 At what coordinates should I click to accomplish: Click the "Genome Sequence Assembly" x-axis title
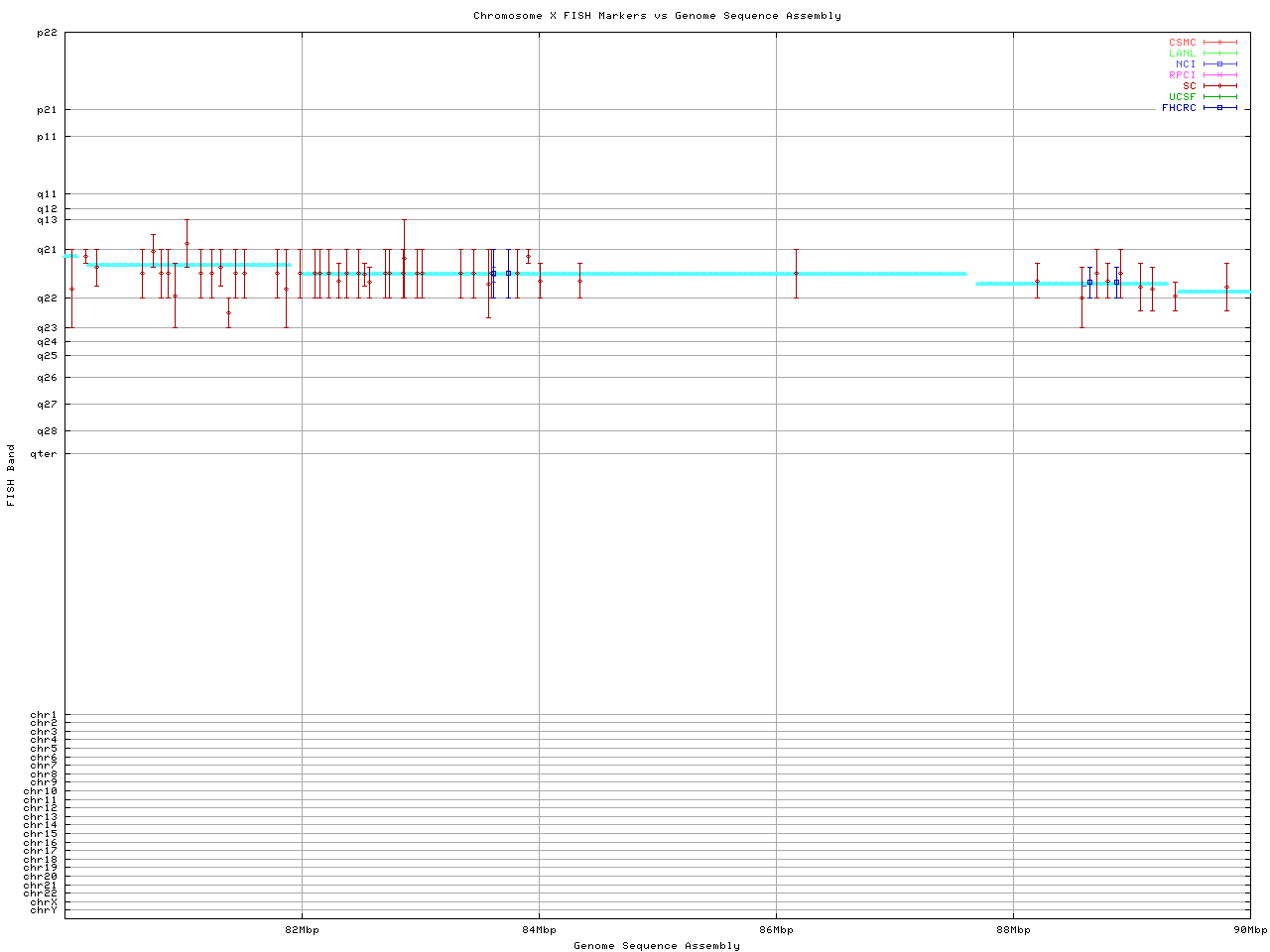[657, 946]
